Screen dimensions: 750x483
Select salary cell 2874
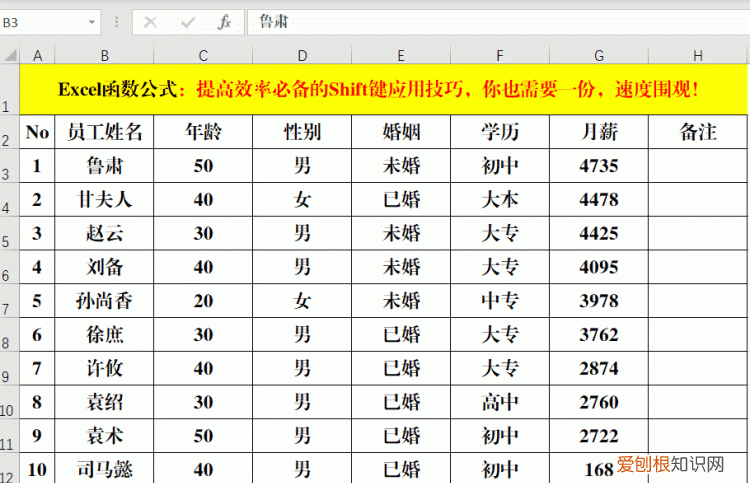tap(599, 368)
